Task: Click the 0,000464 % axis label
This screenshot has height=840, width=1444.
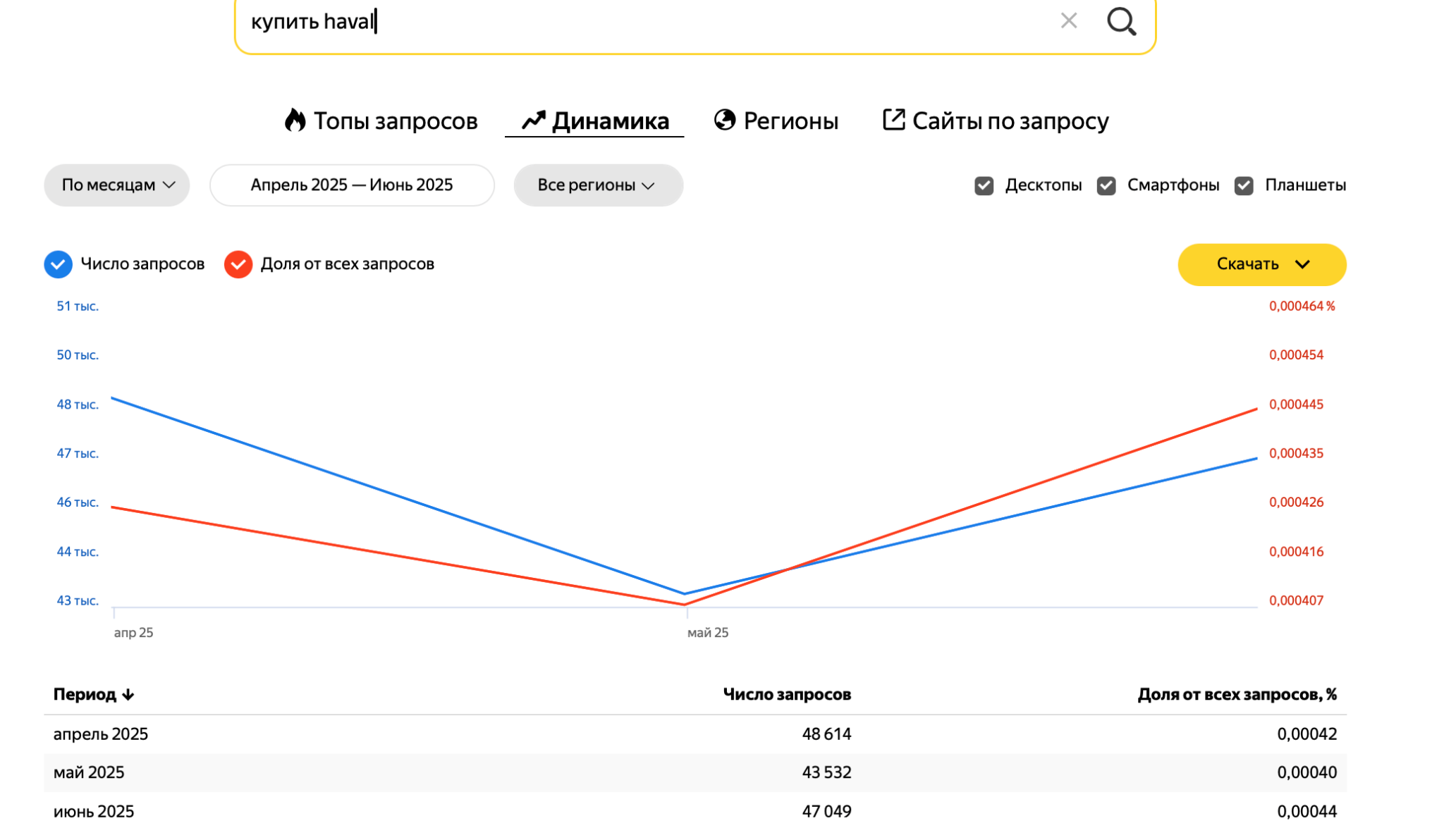Action: [1302, 307]
